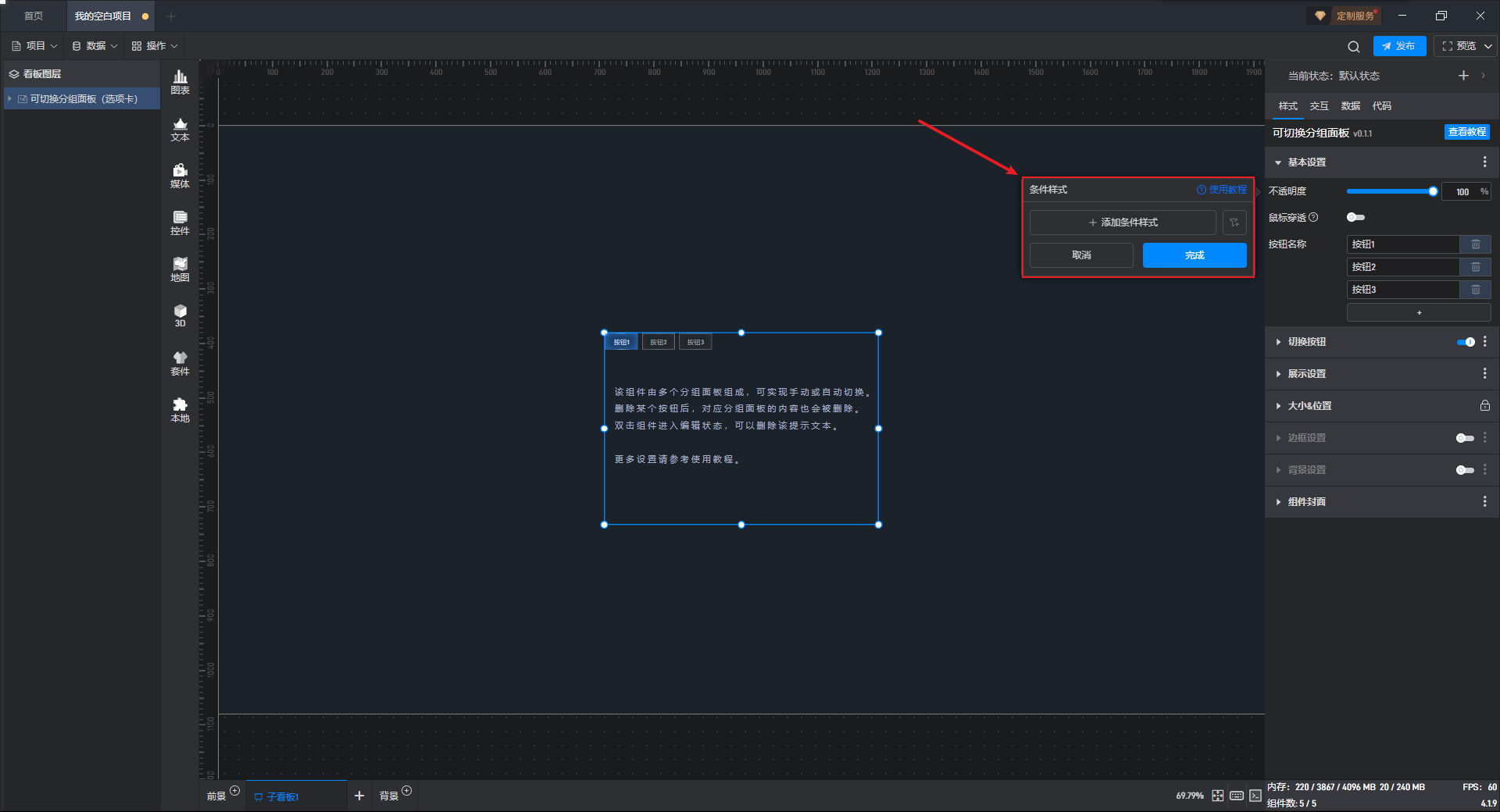
Task: Click 完成 in the 条件样式 popup
Action: [1195, 255]
